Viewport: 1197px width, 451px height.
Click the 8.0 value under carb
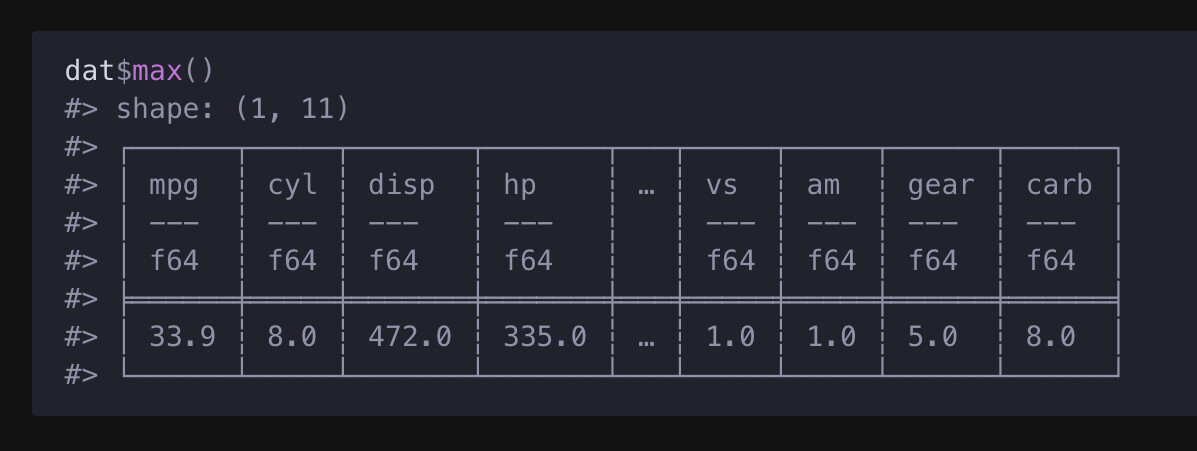point(1051,337)
